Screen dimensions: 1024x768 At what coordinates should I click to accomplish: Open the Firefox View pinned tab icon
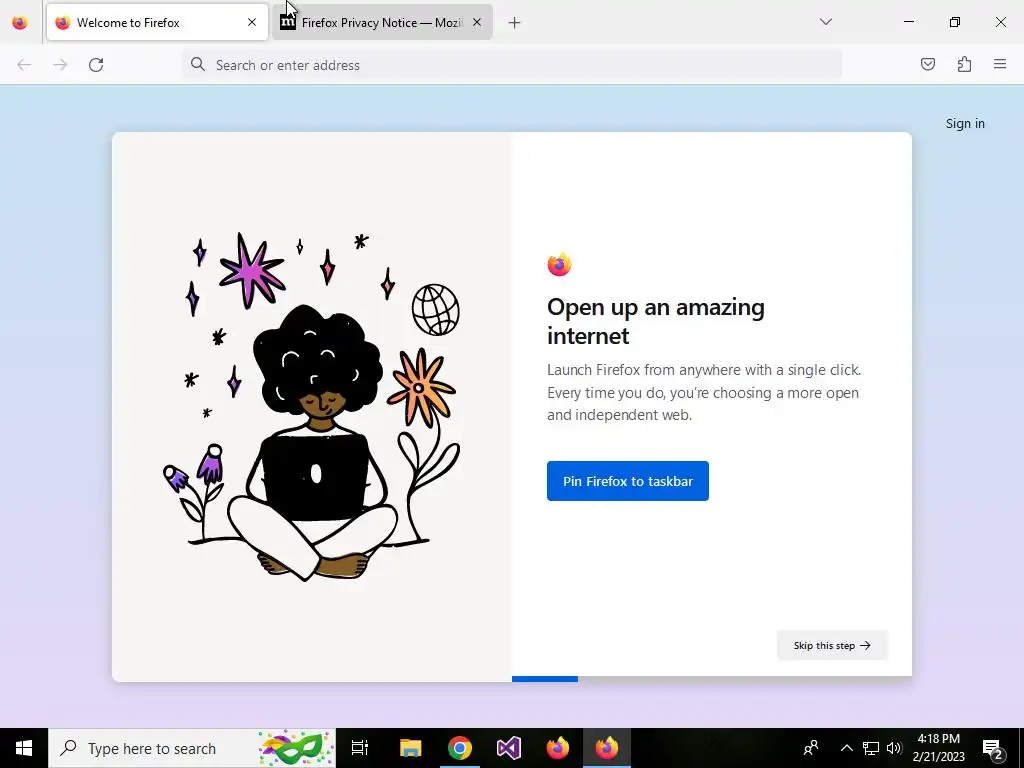[x=20, y=23]
